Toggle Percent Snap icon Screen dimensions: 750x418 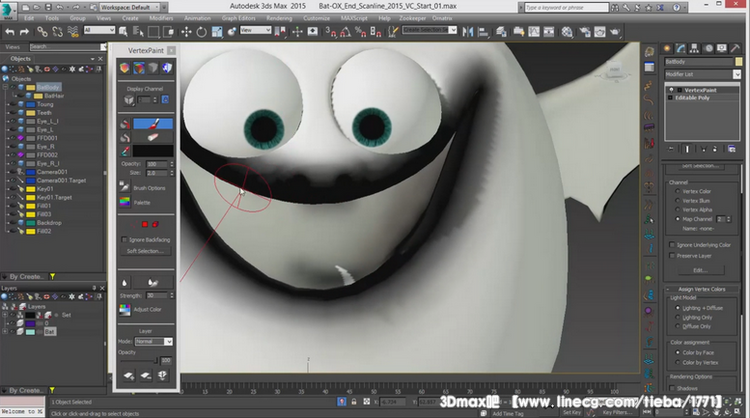tap(361, 32)
